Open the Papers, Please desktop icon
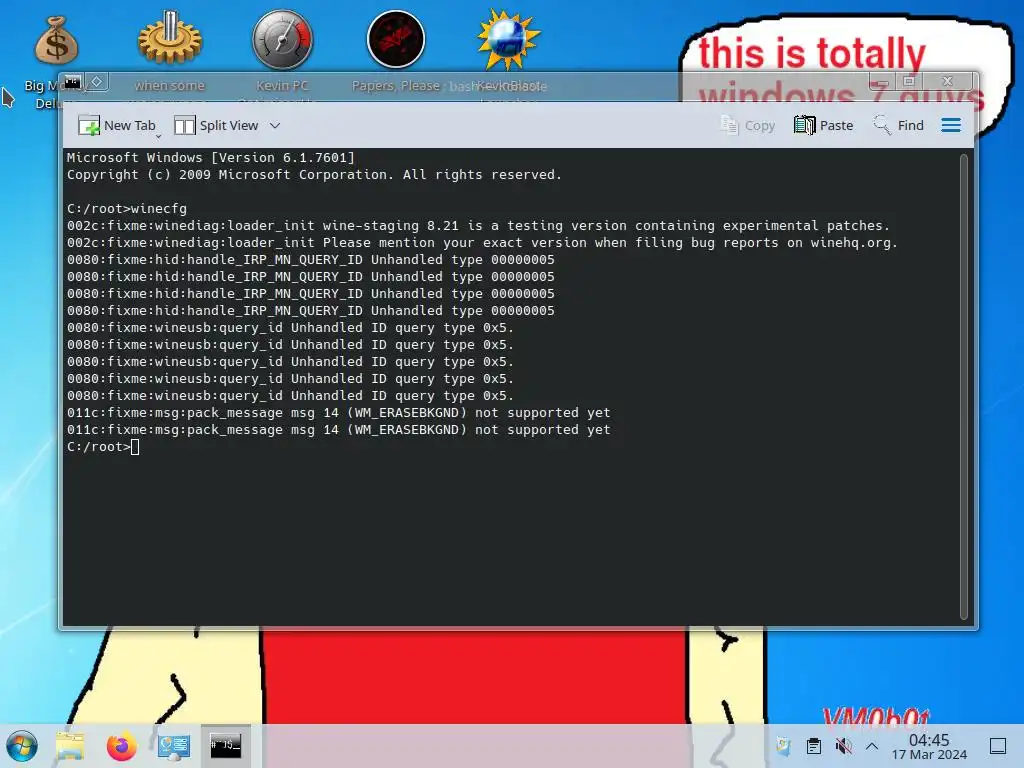 click(x=396, y=39)
